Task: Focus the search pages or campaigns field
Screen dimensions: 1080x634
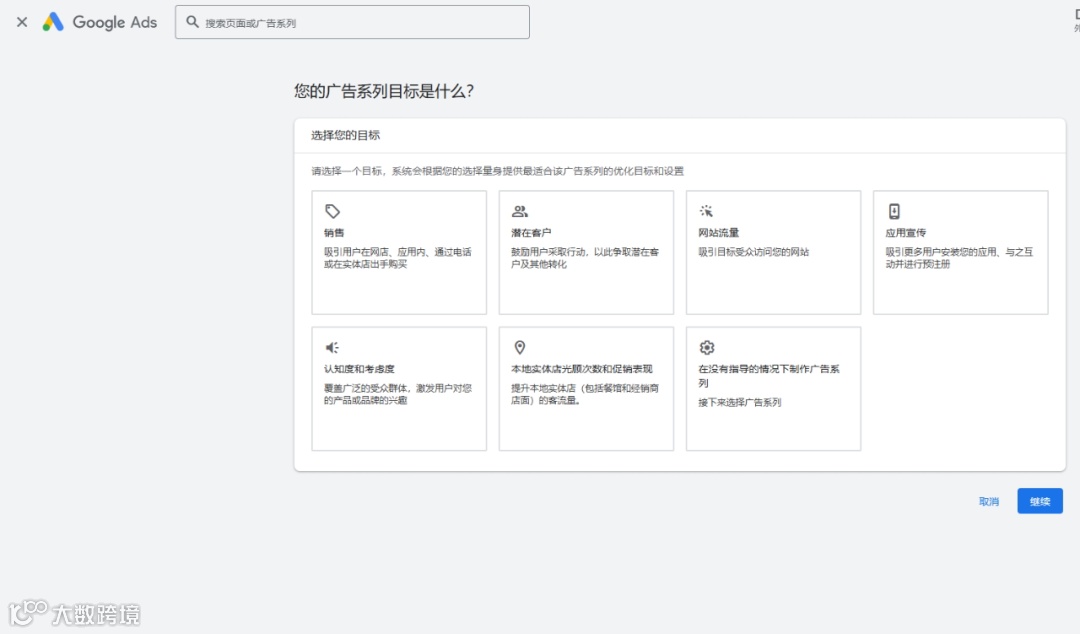Action: (x=352, y=22)
